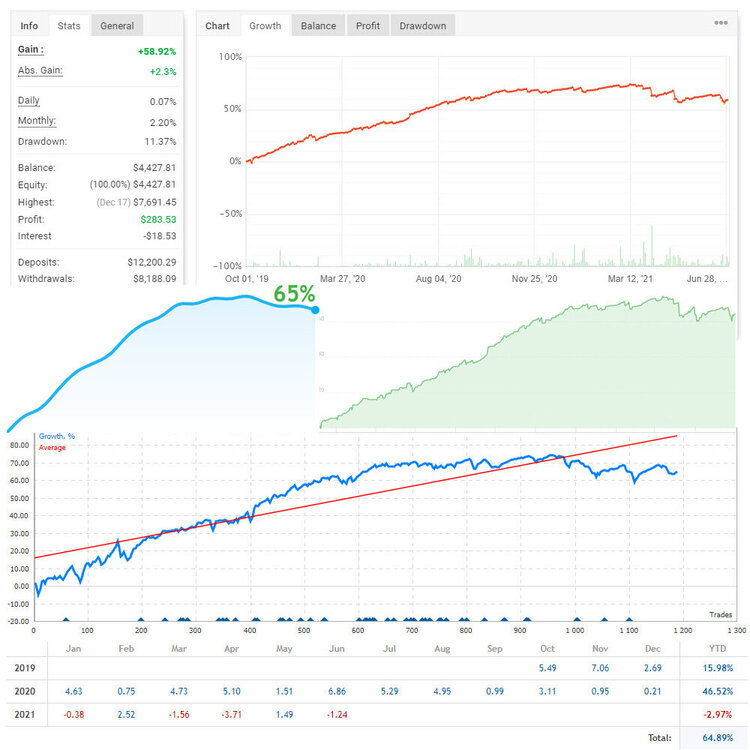The height and width of the screenshot is (750, 750).
Task: Click the Jan column header
Action: pyautogui.click(x=73, y=649)
